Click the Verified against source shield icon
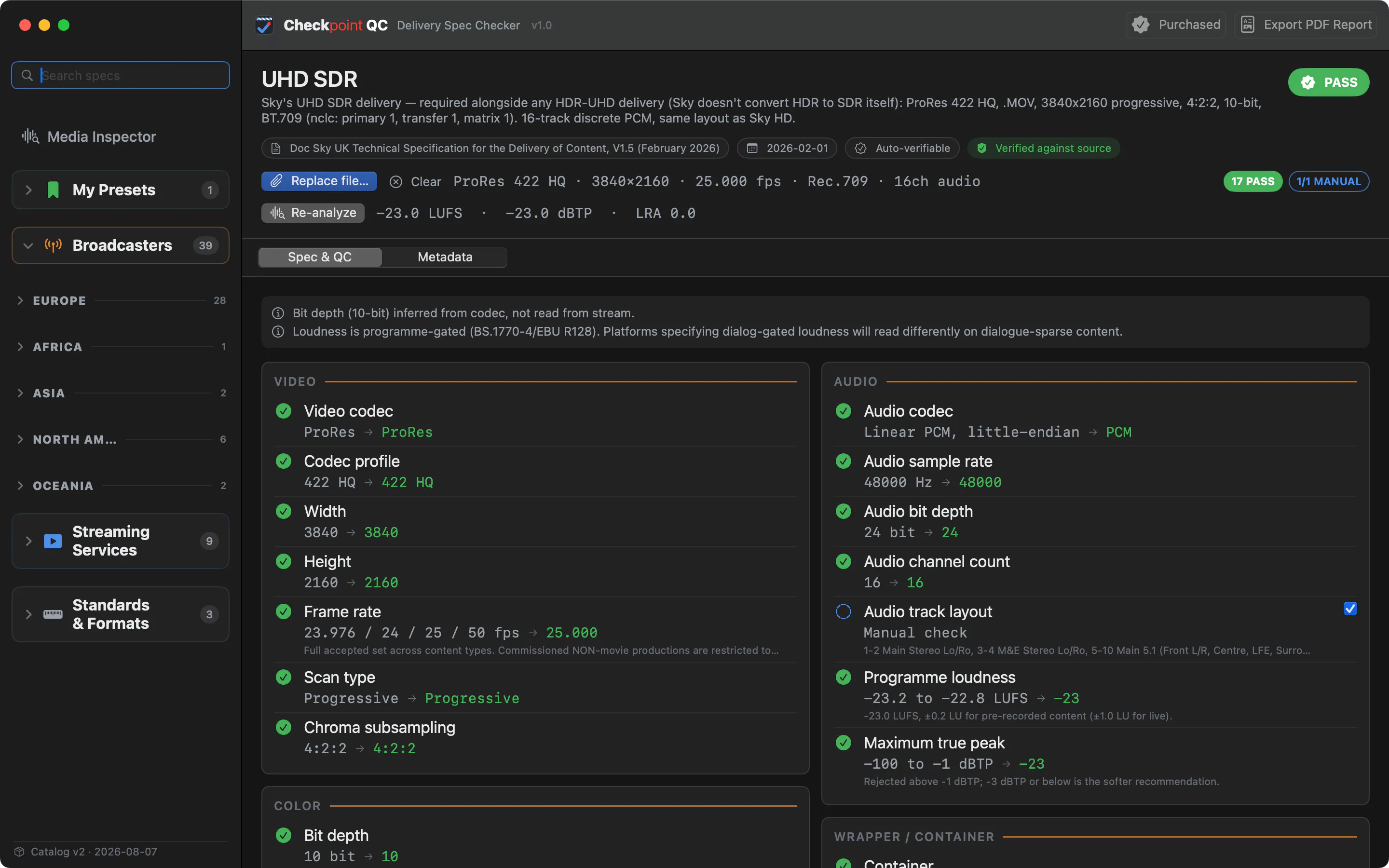The width and height of the screenshot is (1389, 868). pos(982,148)
